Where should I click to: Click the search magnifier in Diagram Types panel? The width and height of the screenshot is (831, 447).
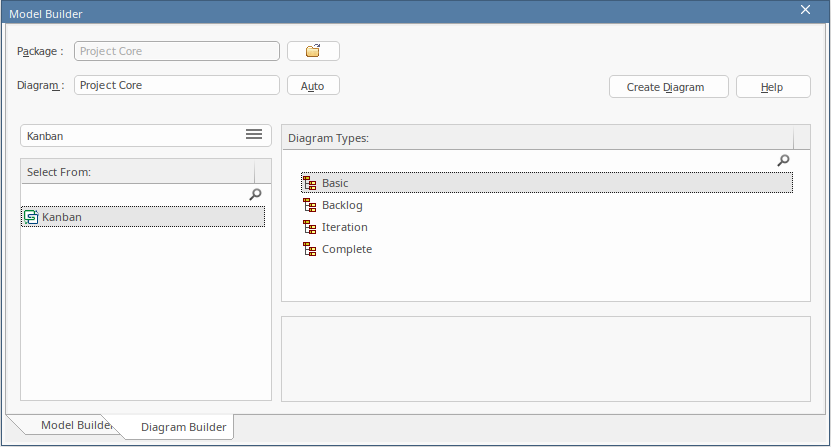pyautogui.click(x=784, y=161)
